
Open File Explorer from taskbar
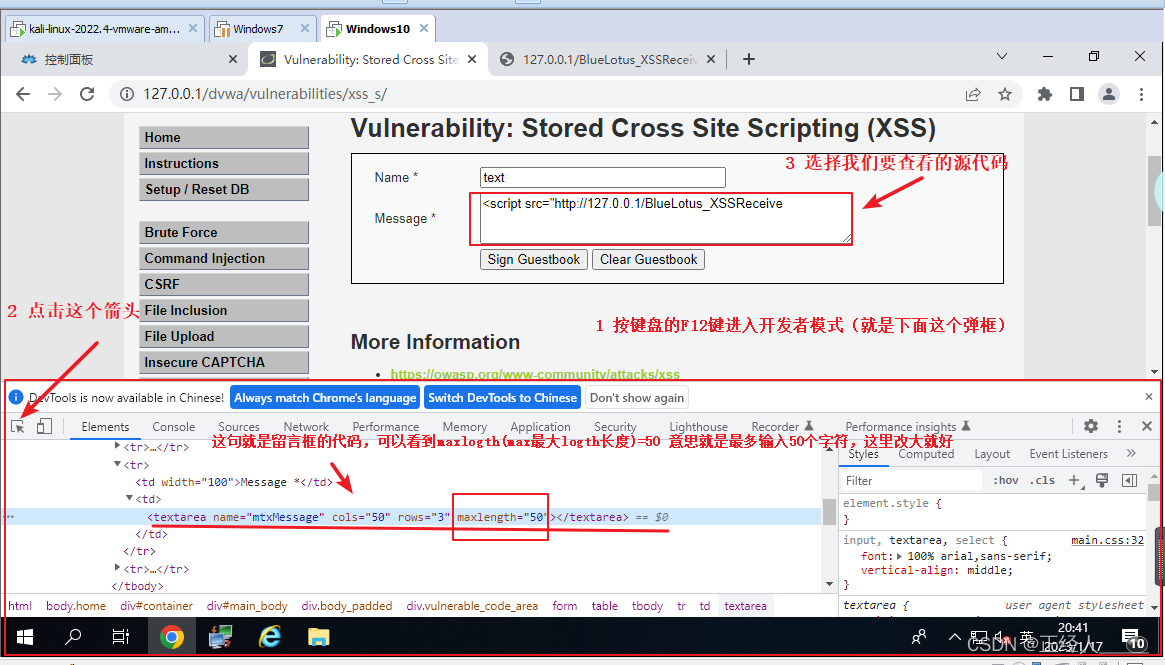pyautogui.click(x=319, y=637)
